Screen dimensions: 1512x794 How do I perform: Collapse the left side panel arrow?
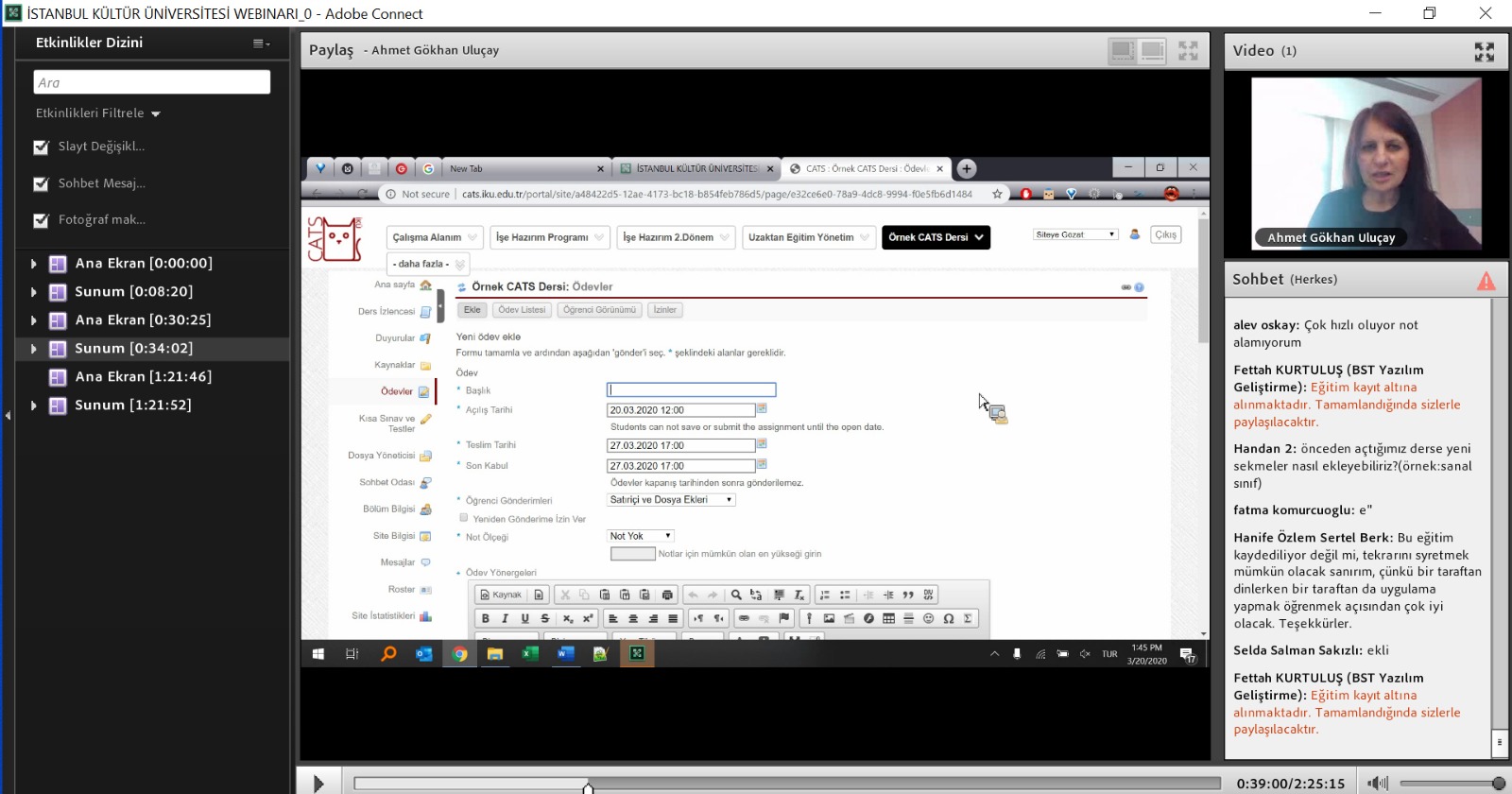click(8, 415)
